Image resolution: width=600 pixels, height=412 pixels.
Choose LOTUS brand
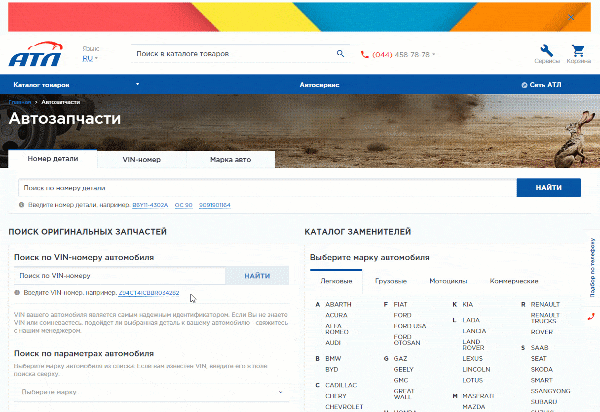pos(472,380)
